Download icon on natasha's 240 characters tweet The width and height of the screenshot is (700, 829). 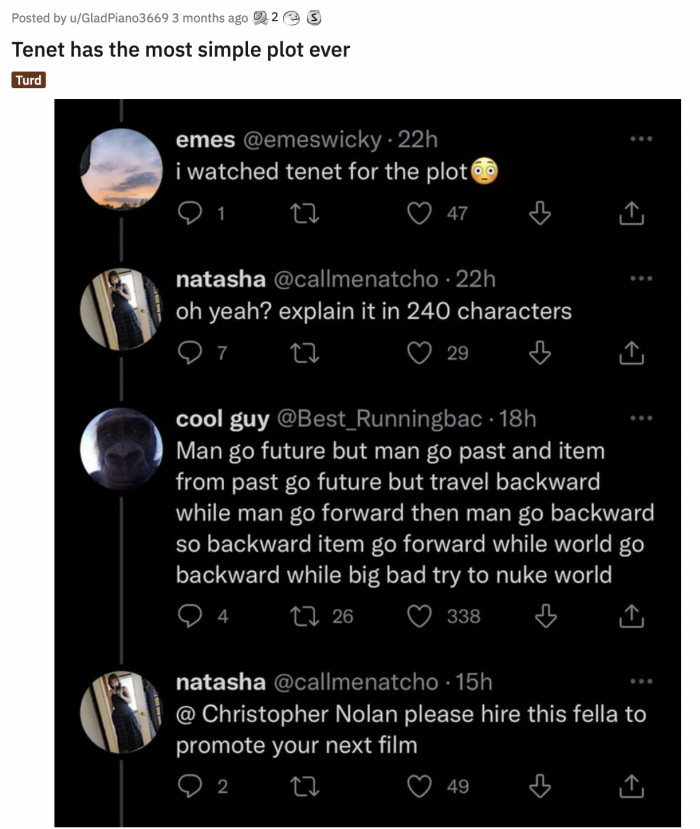(x=543, y=352)
